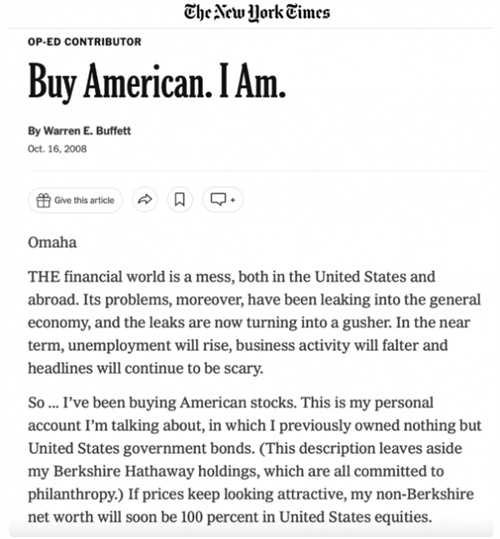Click the phrase "Berkshire Hathaway holdings"
This screenshot has width=500, height=539.
pyautogui.click(x=155, y=471)
